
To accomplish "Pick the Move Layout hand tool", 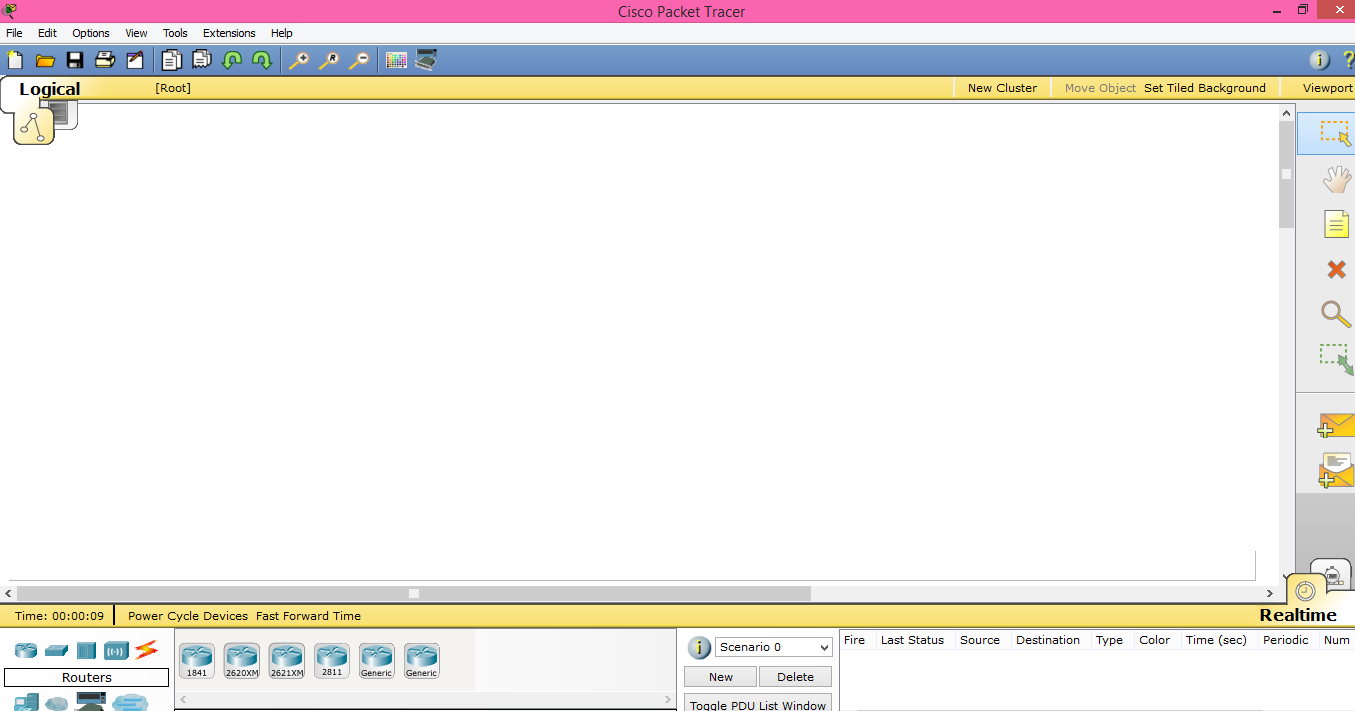I will tap(1336, 180).
